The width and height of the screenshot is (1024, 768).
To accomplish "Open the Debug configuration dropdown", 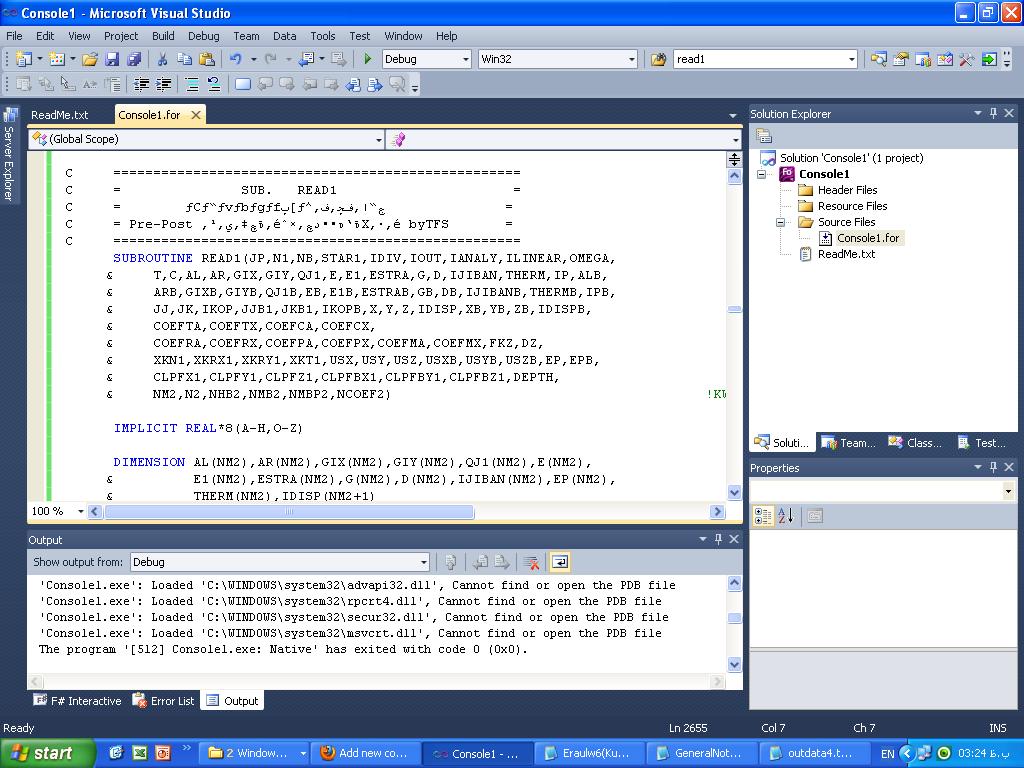I will [x=465, y=60].
